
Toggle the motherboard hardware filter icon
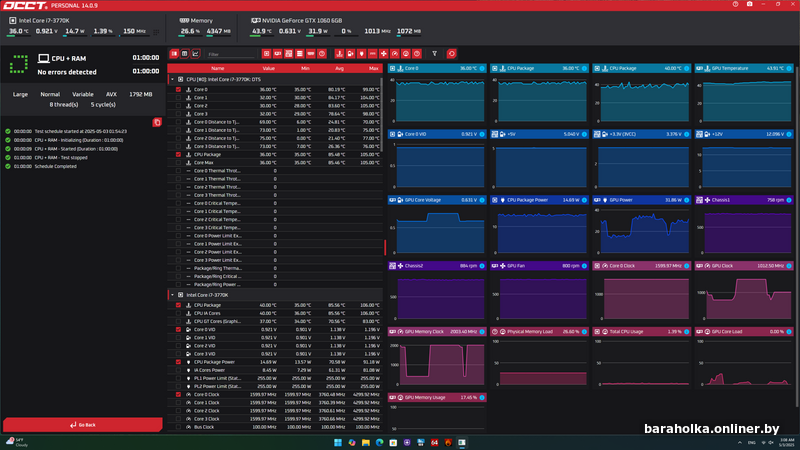pos(289,54)
